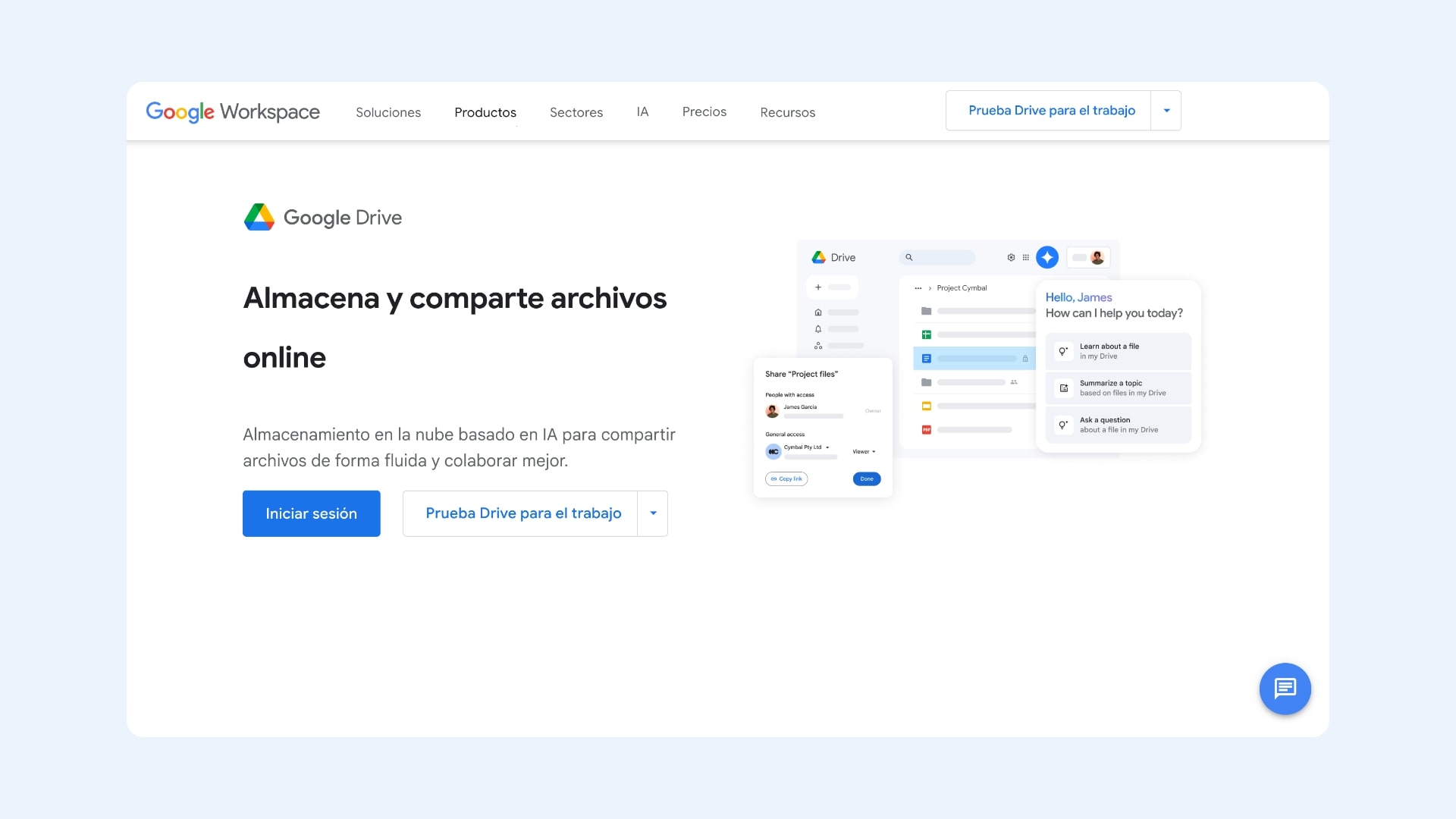Click the New plus button in Drive
Viewport: 1456px width, 819px height.
click(x=818, y=287)
